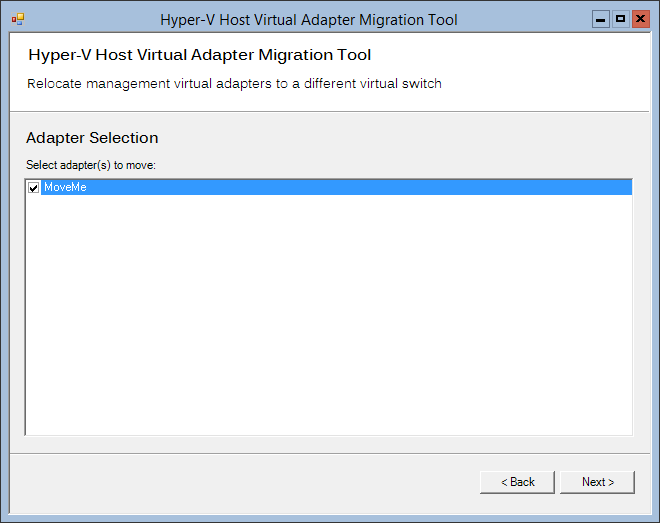Click the blue highlighted MoveMe row's empty part
This screenshot has width=660, height=523.
tap(358, 187)
